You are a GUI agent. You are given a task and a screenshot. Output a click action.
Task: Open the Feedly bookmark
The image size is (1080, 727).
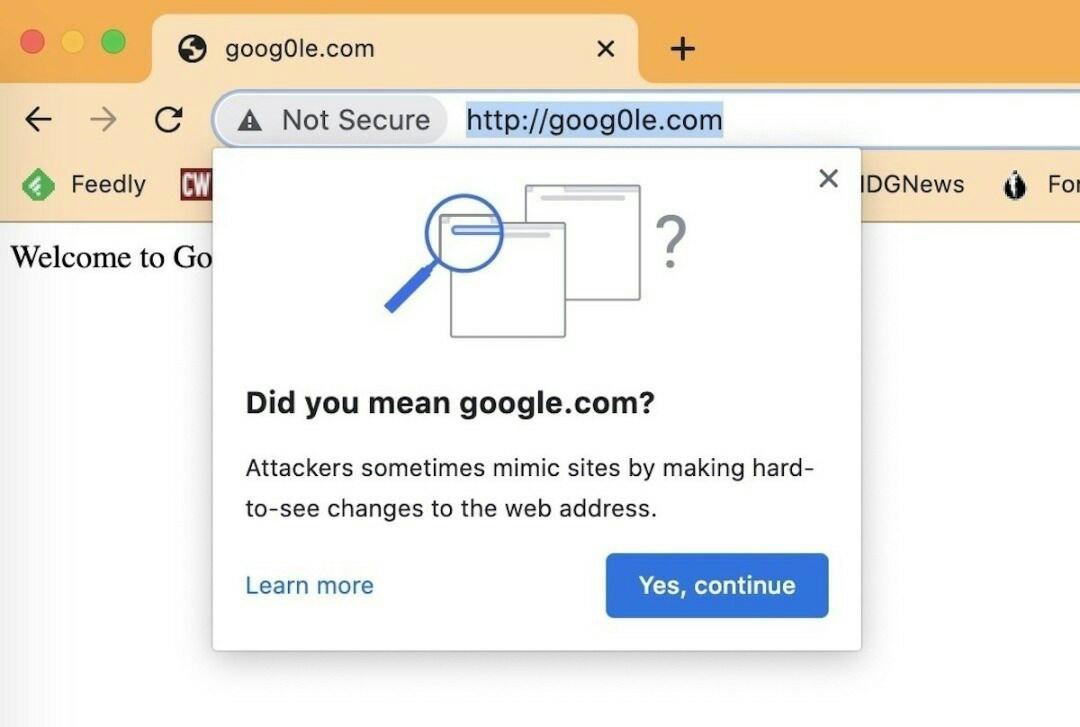pos(85,185)
